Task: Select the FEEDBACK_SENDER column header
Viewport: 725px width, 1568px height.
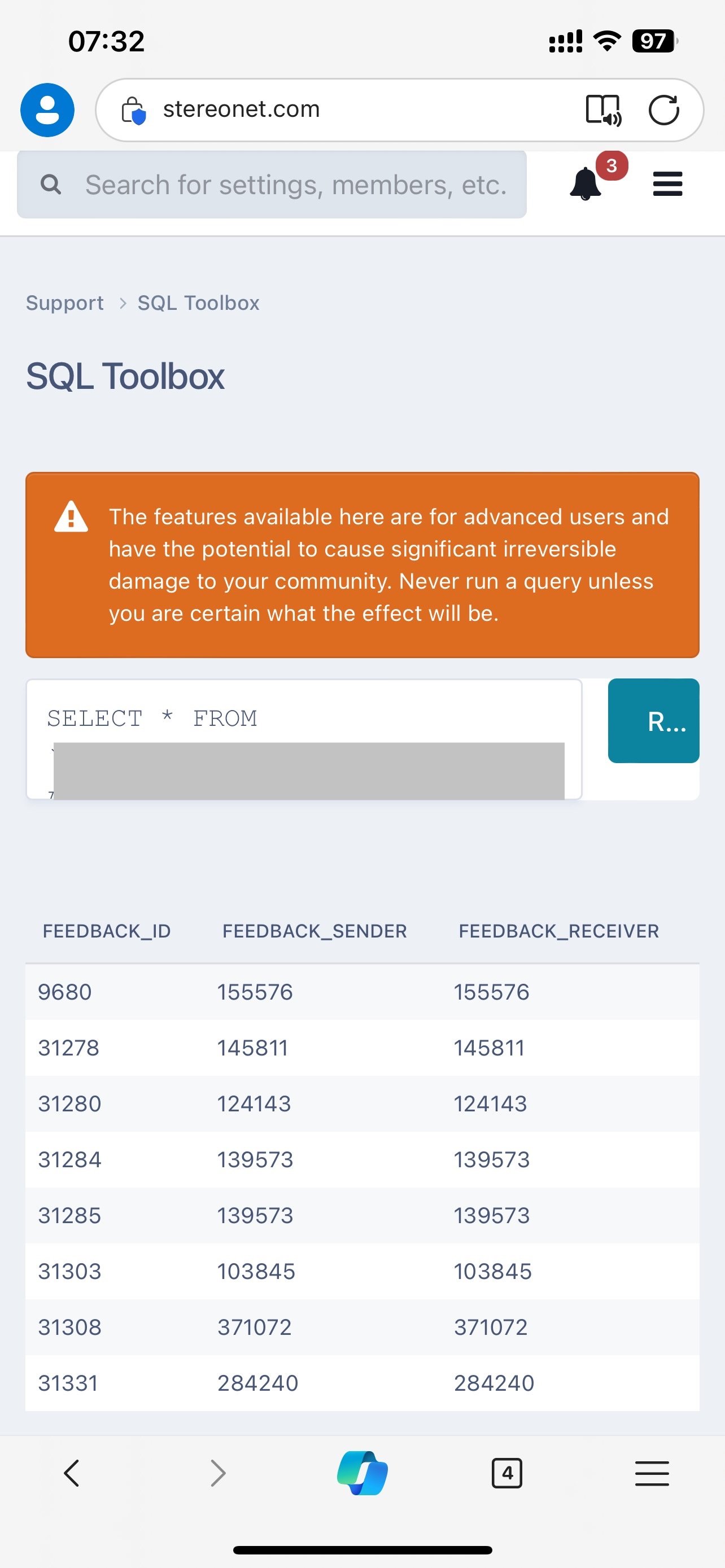Action: pyautogui.click(x=314, y=931)
